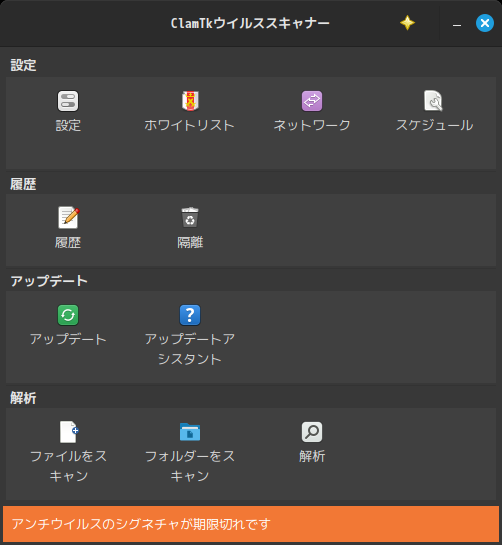Click the 解析 section heading
This screenshot has width=502, height=545.
pos(23,398)
